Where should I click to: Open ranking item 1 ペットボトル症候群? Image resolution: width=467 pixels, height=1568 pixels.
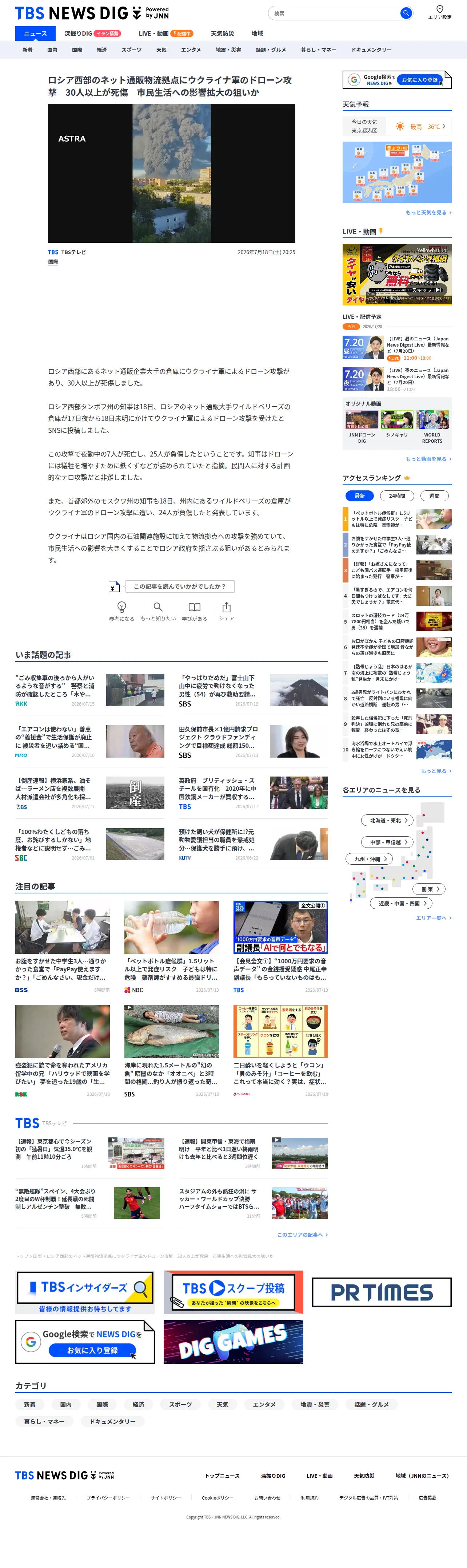[397, 519]
